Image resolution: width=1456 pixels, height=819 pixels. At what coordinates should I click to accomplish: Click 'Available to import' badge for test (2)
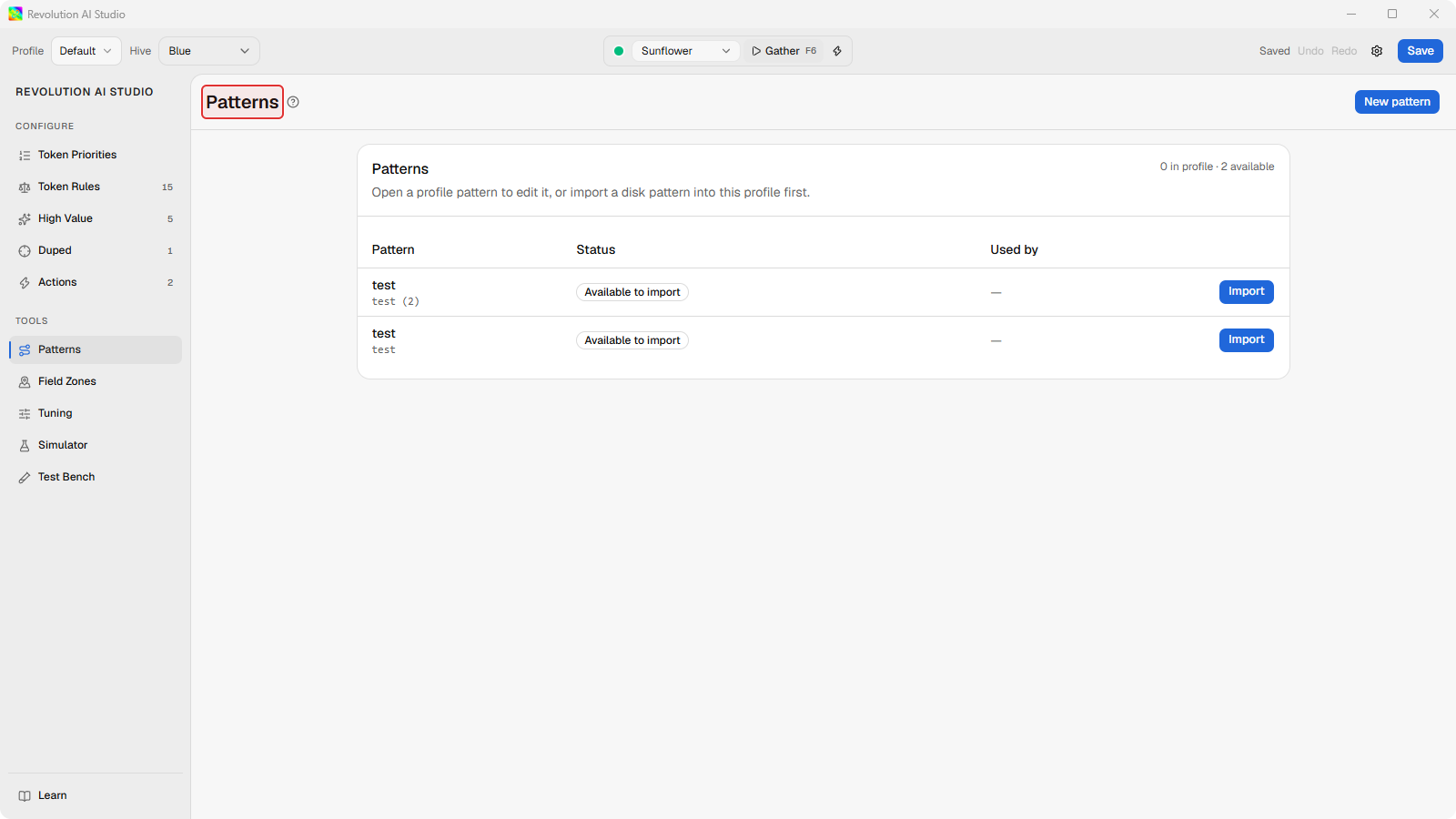click(632, 292)
